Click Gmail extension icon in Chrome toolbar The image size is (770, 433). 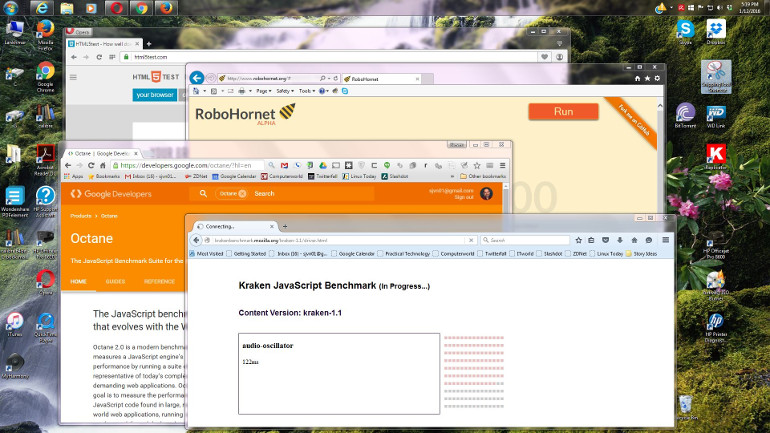[x=284, y=165]
